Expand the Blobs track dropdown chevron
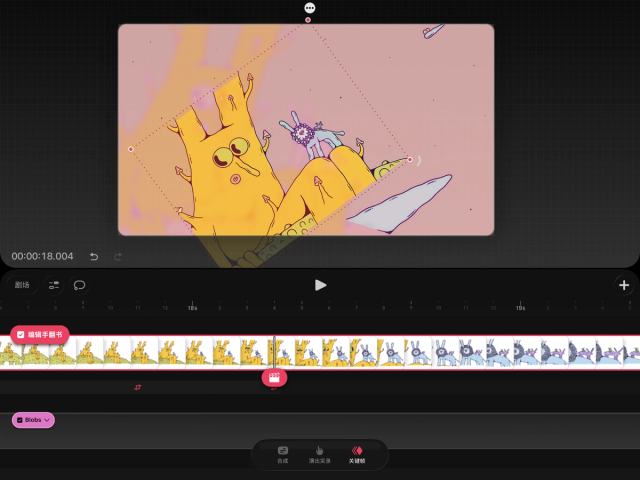 (47, 420)
